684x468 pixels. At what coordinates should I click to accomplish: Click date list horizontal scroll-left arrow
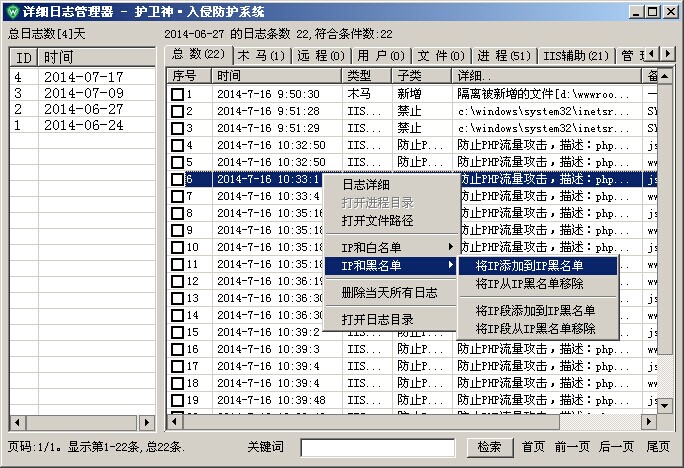click(x=17, y=422)
